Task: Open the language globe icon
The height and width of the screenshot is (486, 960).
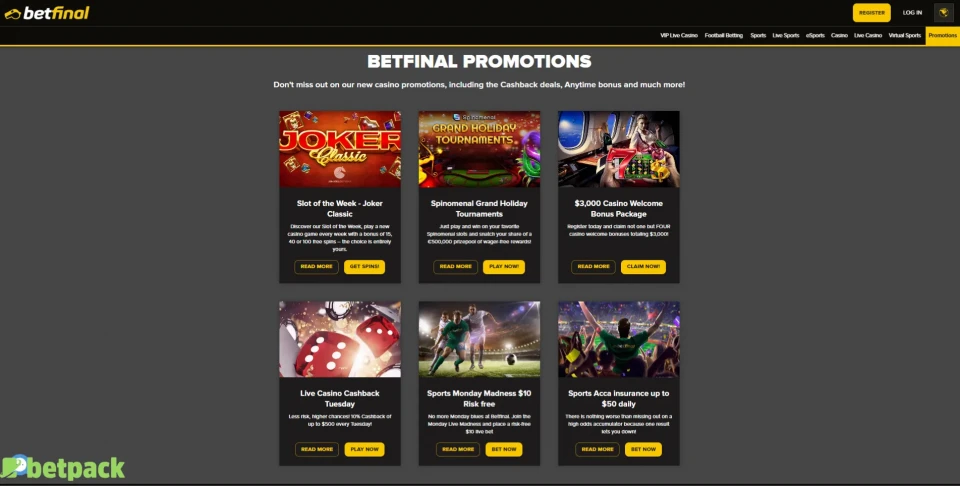Action: (943, 12)
